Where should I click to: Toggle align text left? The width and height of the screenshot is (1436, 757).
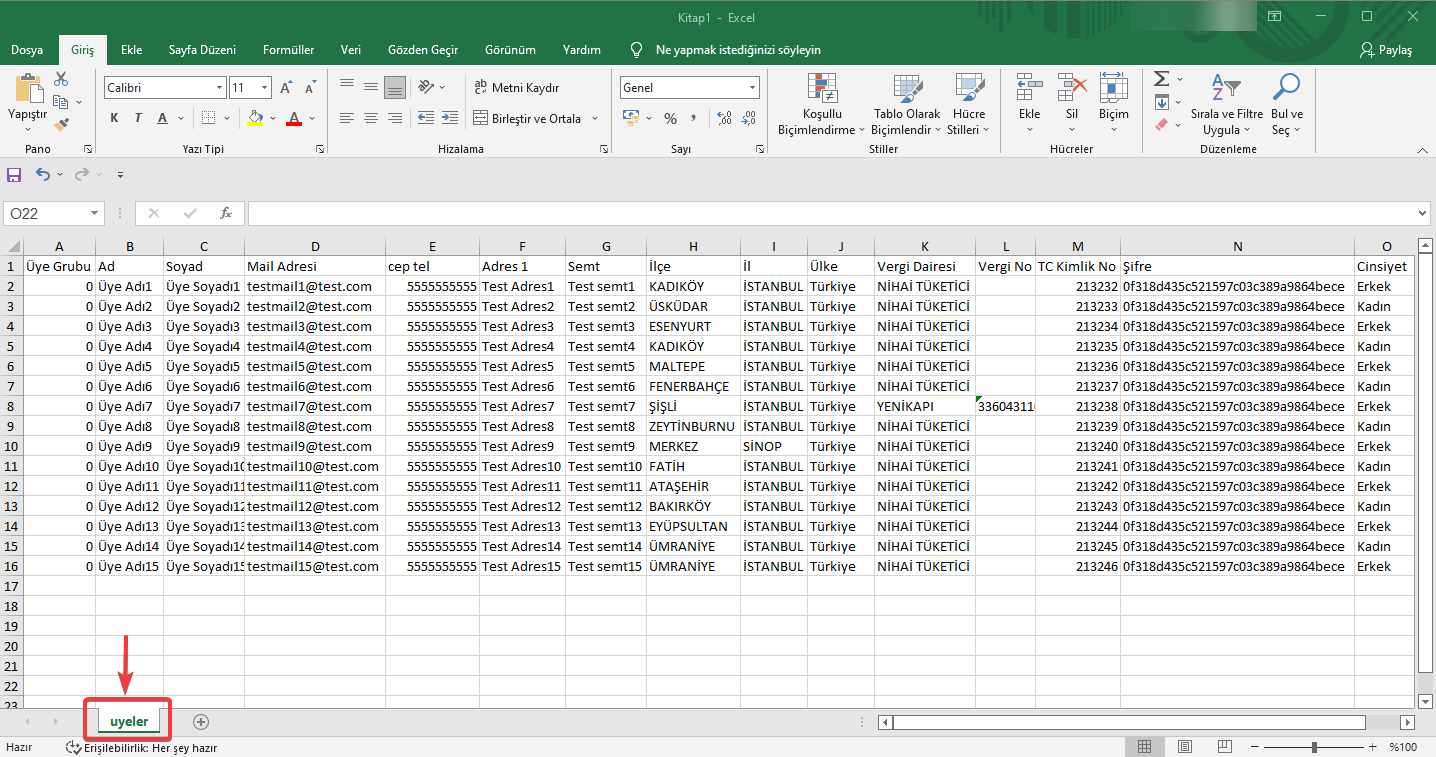[x=347, y=118]
